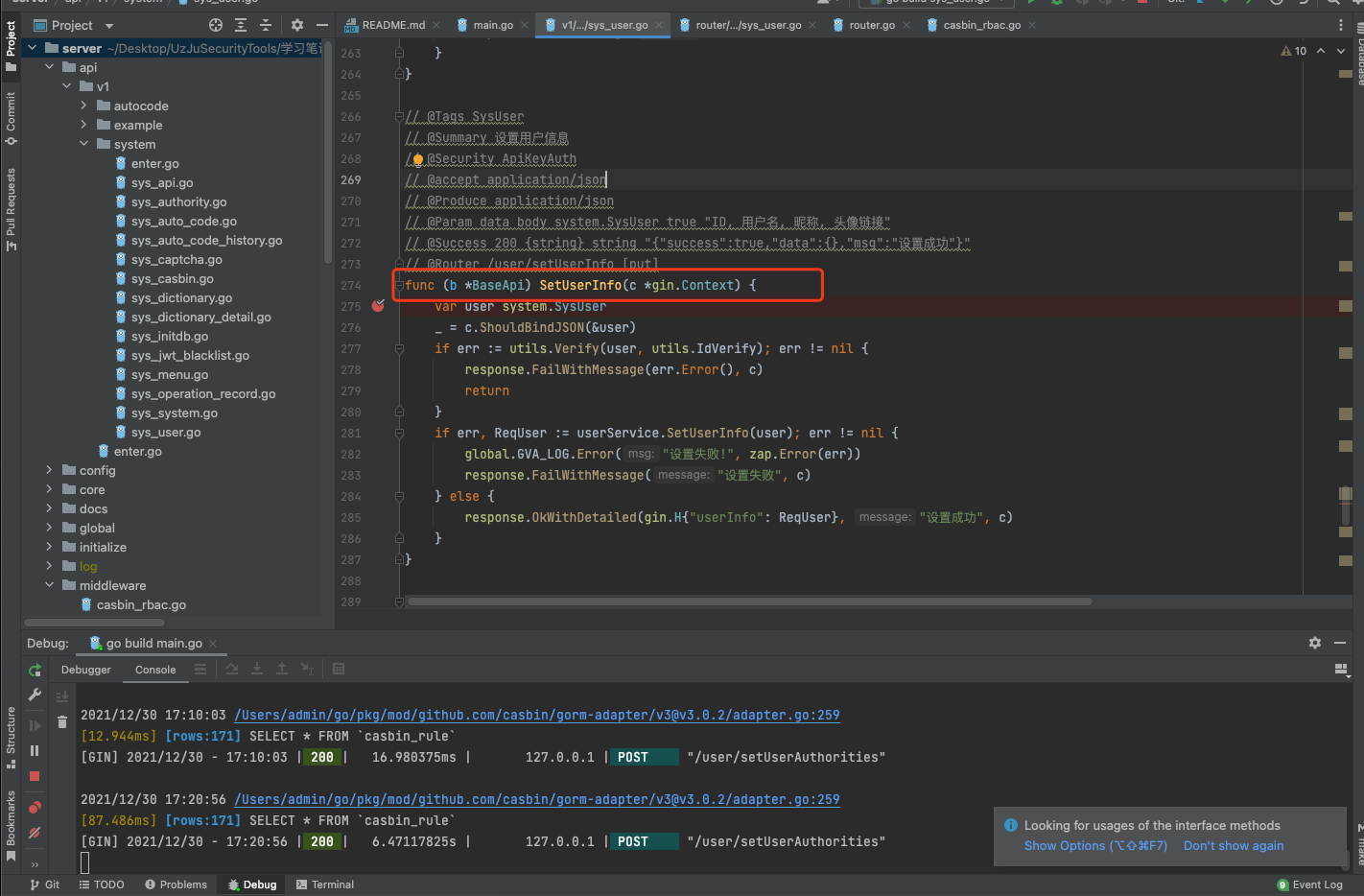Click Don't show again in notification

(x=1233, y=845)
